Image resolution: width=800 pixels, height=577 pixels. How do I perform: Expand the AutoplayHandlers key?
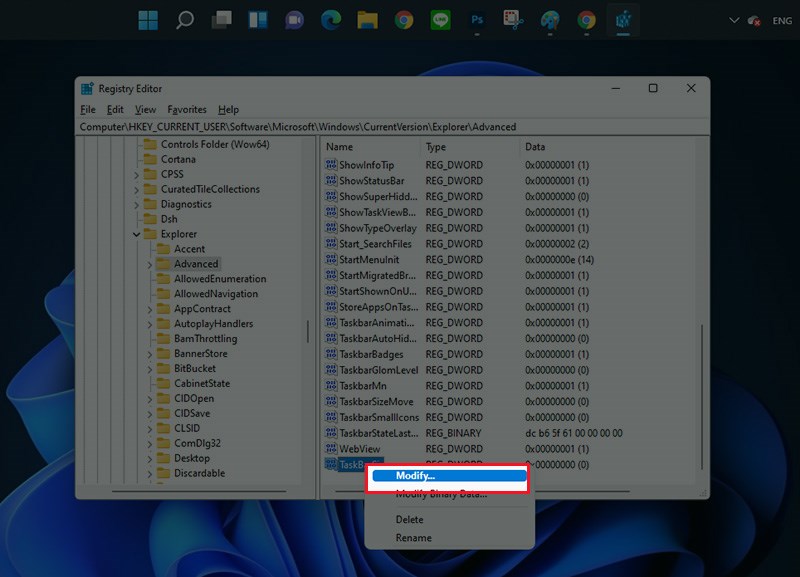click(x=150, y=324)
